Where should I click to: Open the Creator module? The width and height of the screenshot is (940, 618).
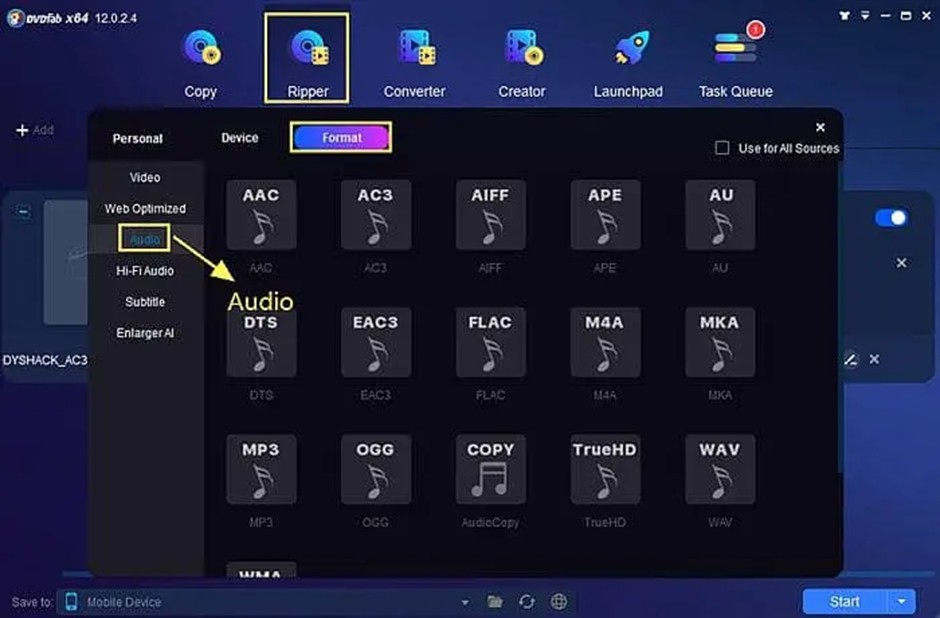click(x=522, y=64)
